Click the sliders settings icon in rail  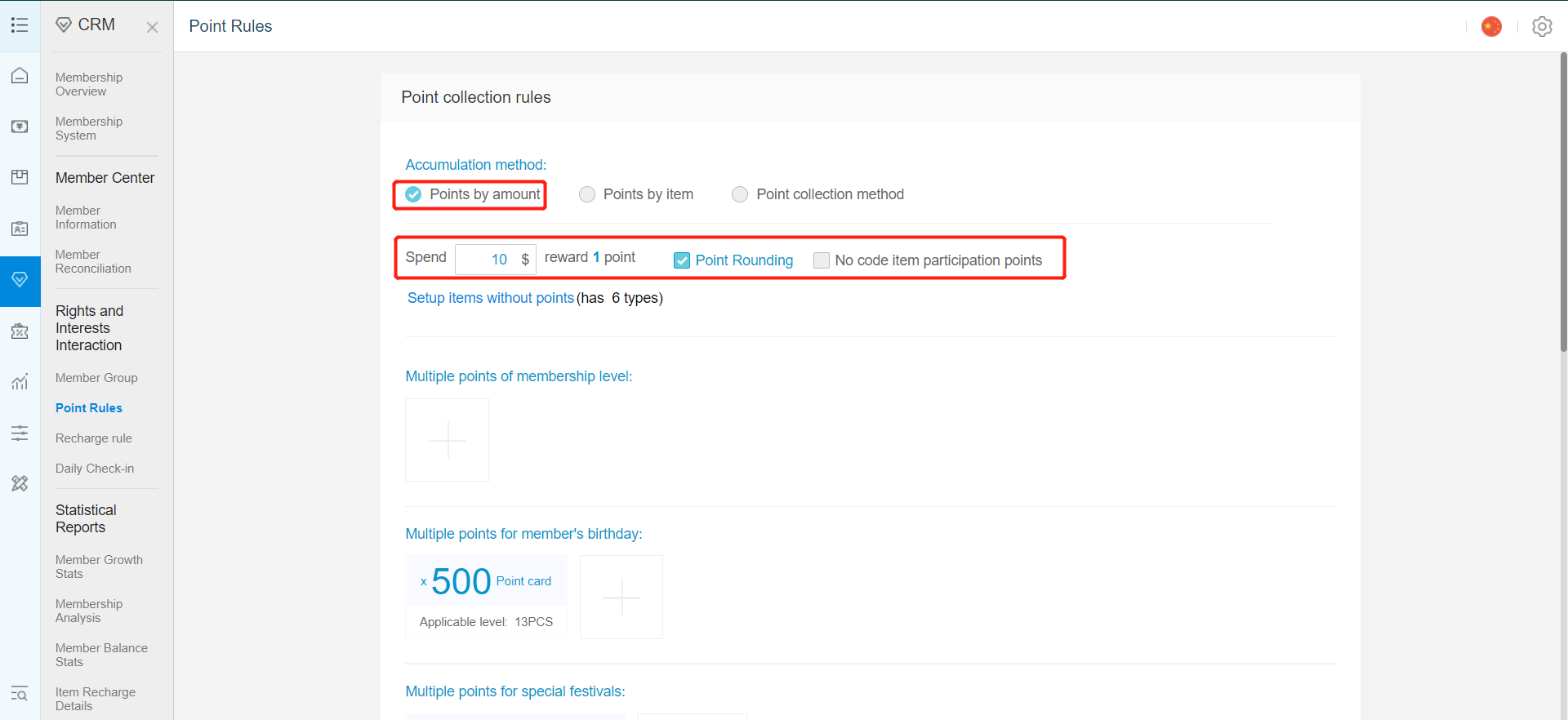20,433
